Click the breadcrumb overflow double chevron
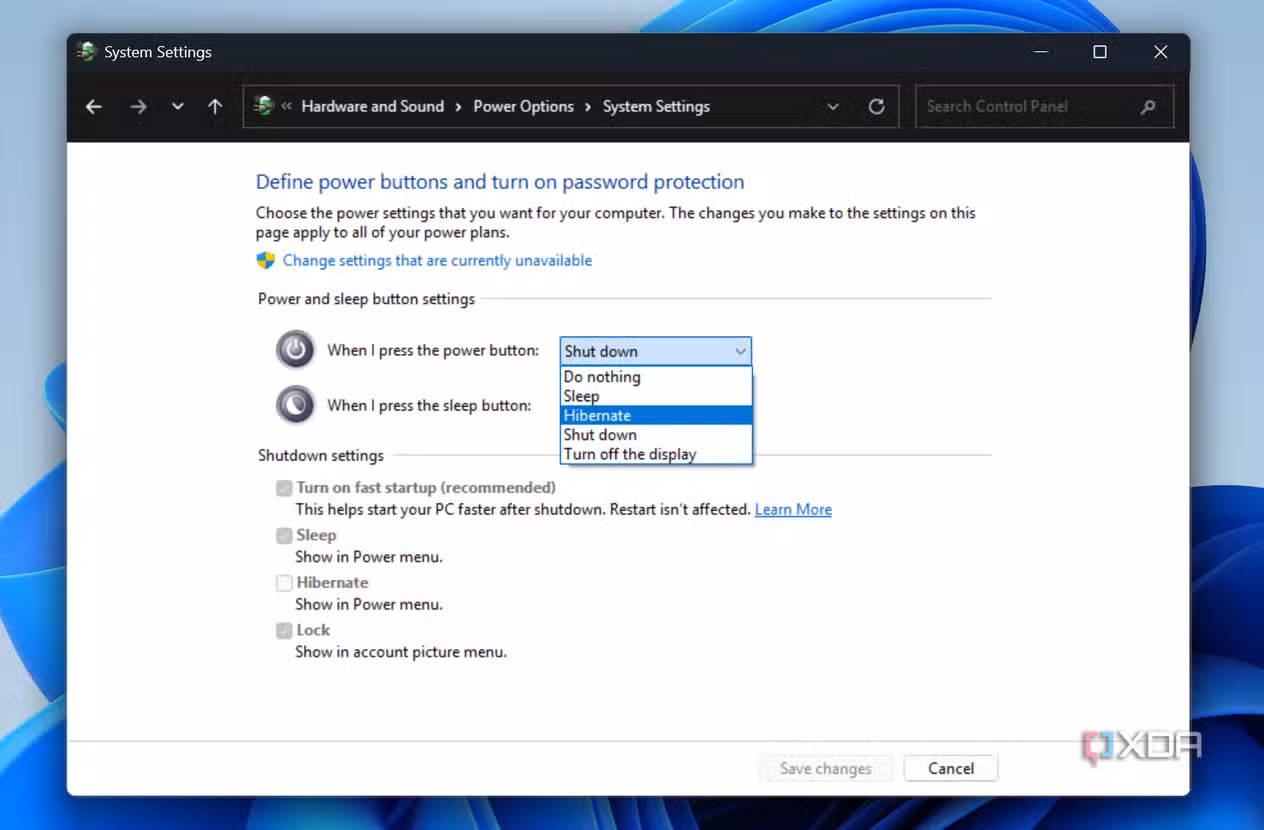The image size is (1264, 830). 286,106
